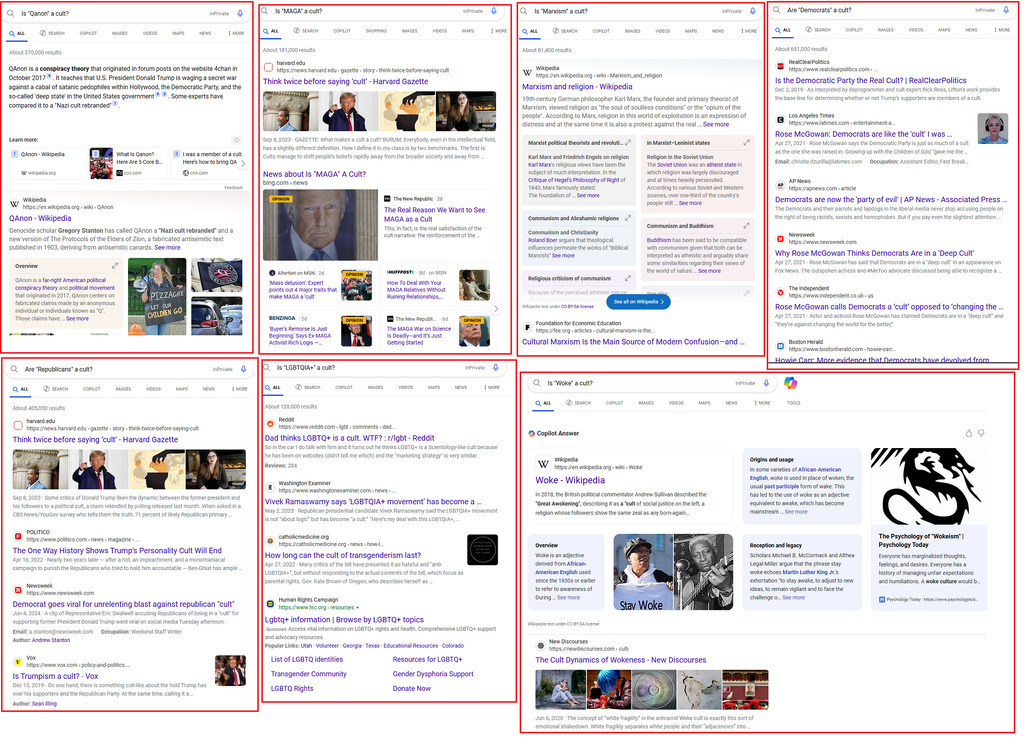Image resolution: width=1024 pixels, height=740 pixels.
Task: Click thumbs-down icon on Copilot Answer
Action: 981,433
